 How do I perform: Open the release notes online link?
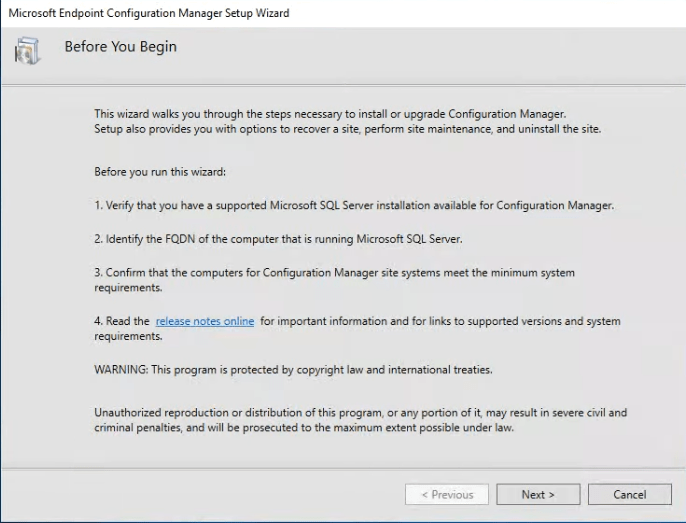tap(204, 321)
